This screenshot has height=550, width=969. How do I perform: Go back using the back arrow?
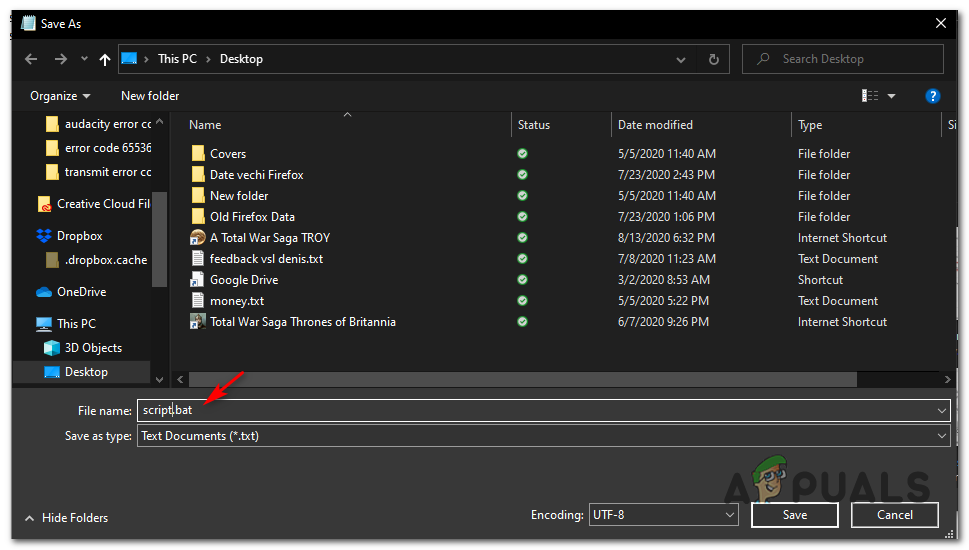pos(31,59)
